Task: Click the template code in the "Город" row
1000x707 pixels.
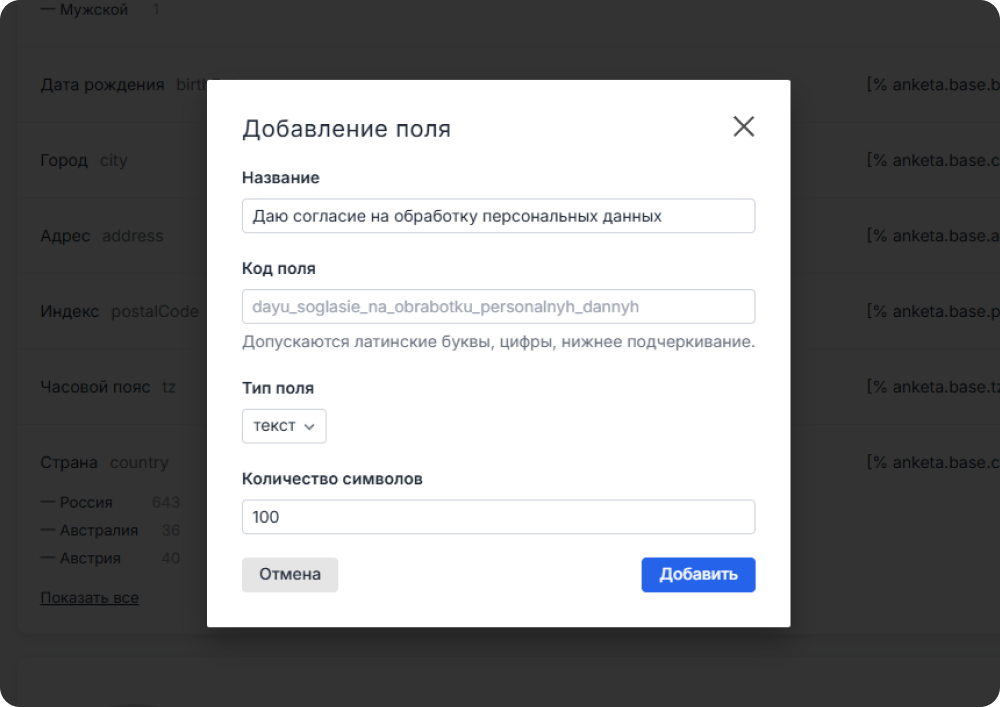Action: click(932, 160)
